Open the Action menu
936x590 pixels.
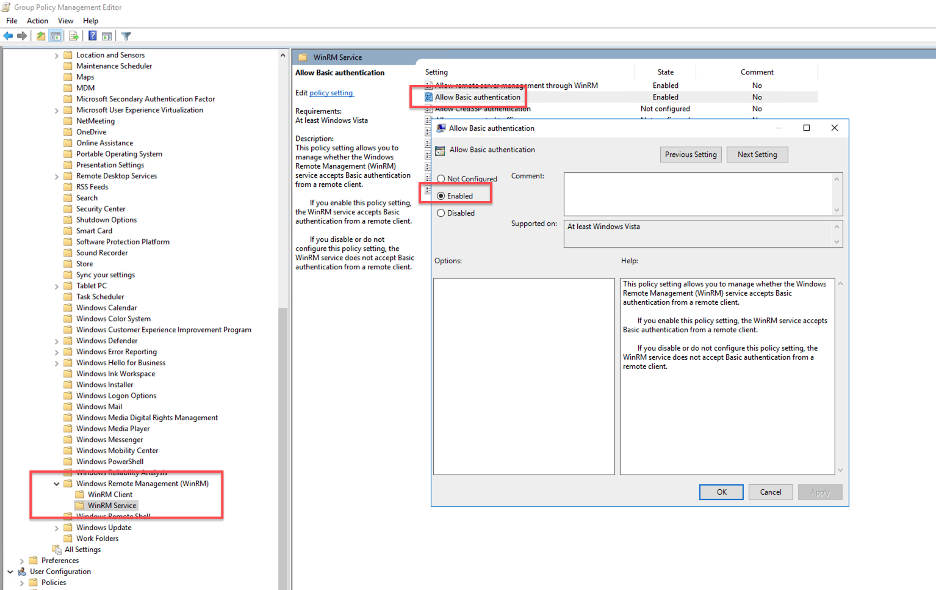coord(37,20)
